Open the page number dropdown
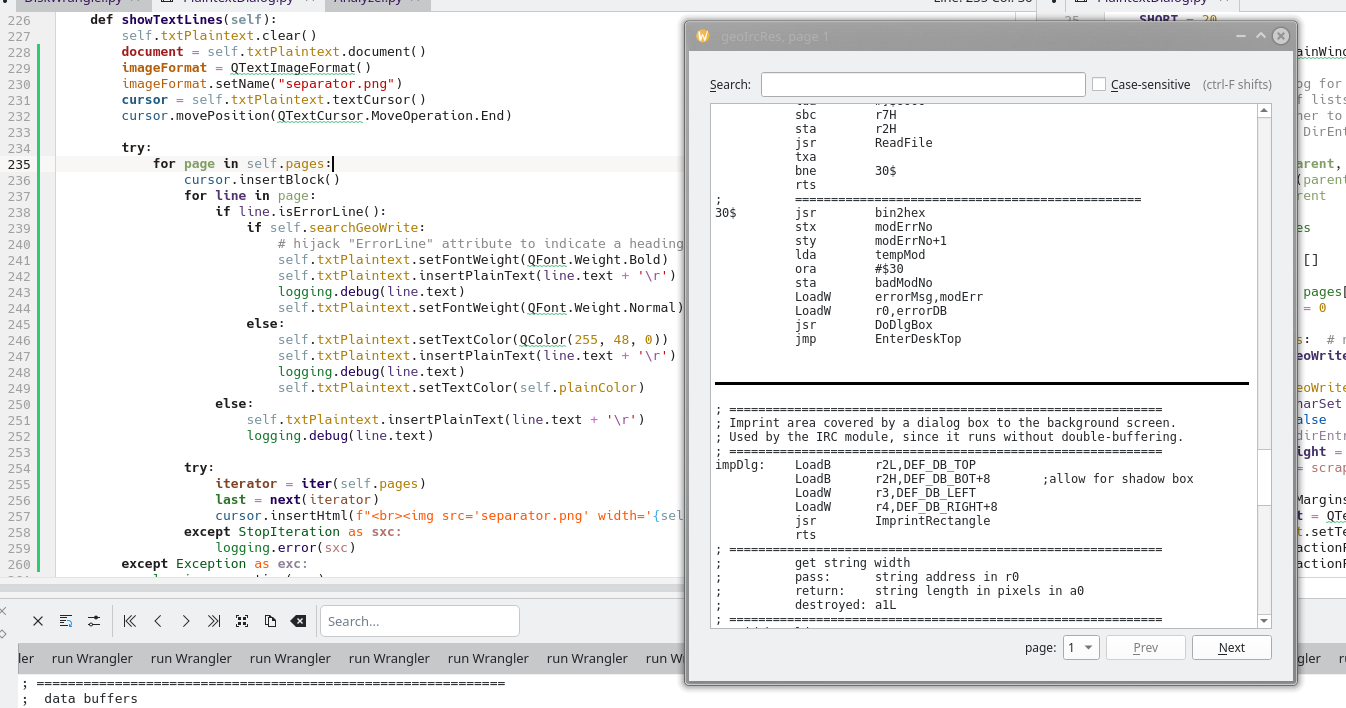1346x708 pixels. [x=1082, y=647]
